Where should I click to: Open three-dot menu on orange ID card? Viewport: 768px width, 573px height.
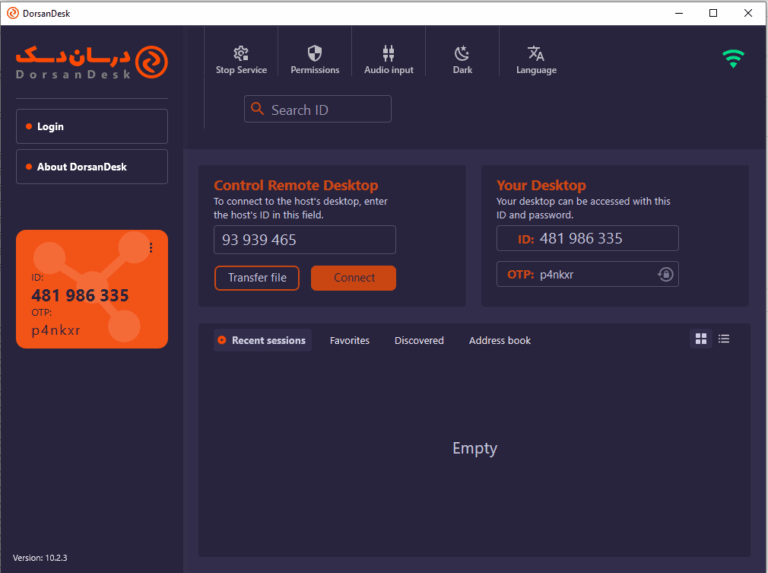pos(151,248)
